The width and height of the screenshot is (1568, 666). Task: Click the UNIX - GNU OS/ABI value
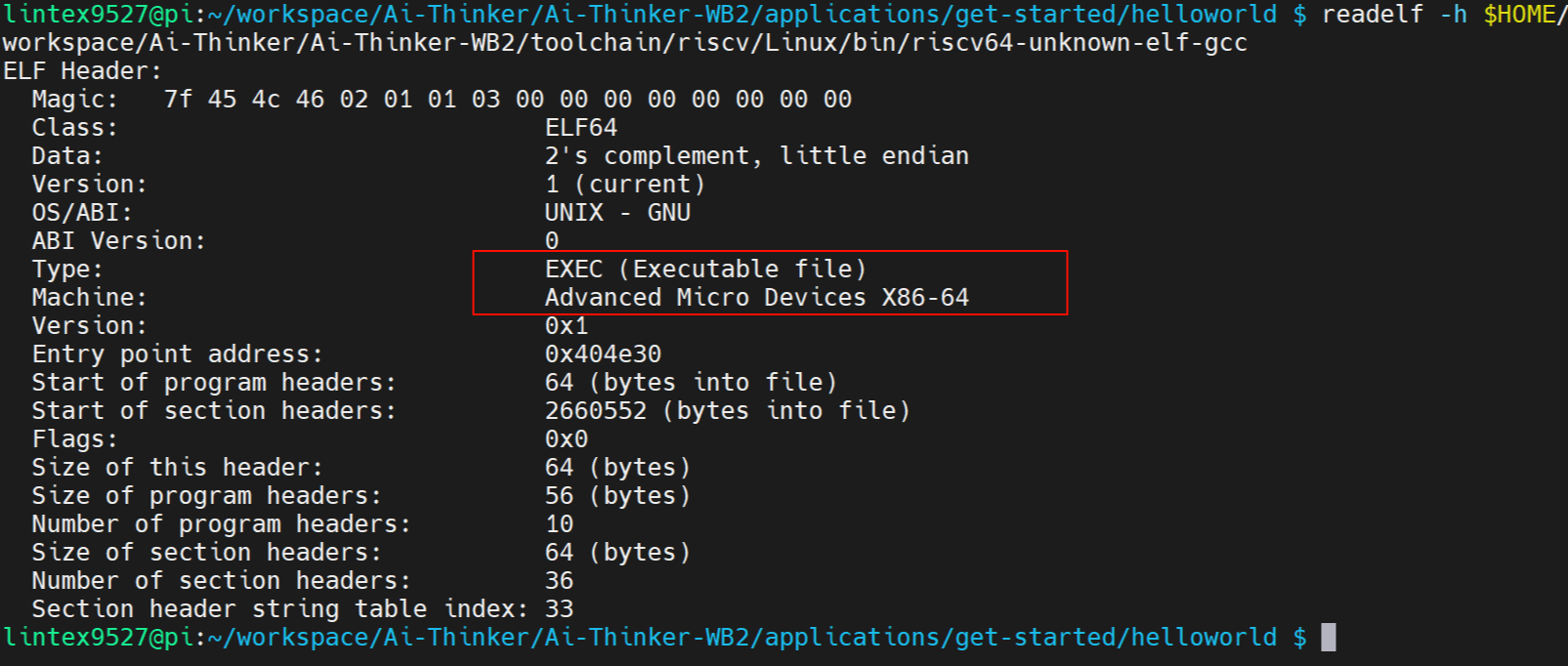pos(617,213)
